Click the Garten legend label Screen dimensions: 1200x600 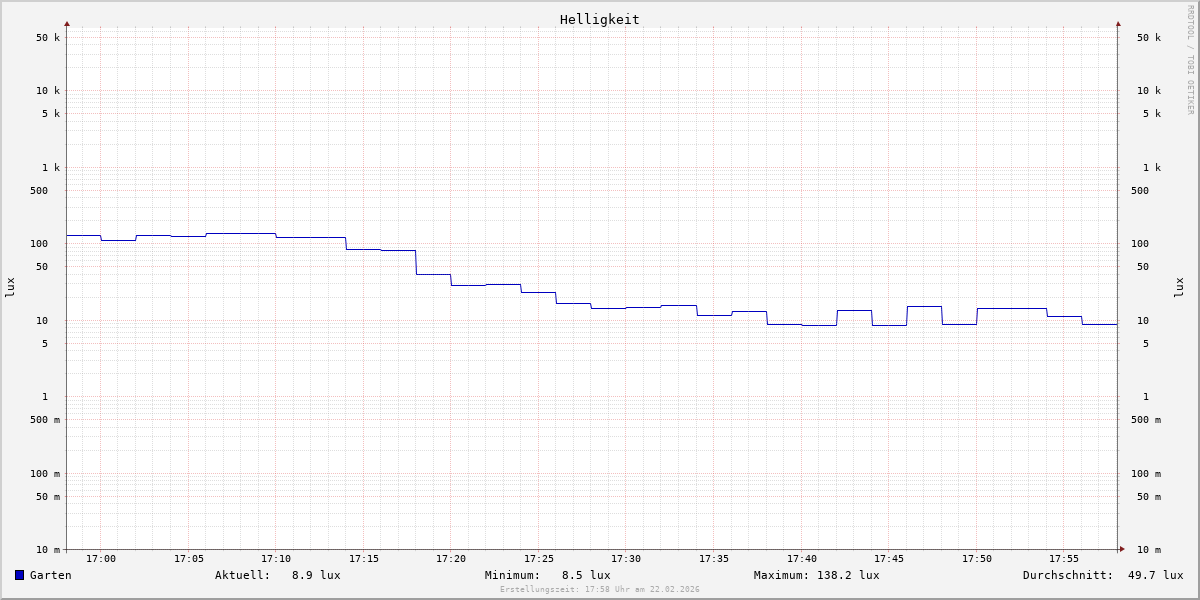(x=50, y=575)
